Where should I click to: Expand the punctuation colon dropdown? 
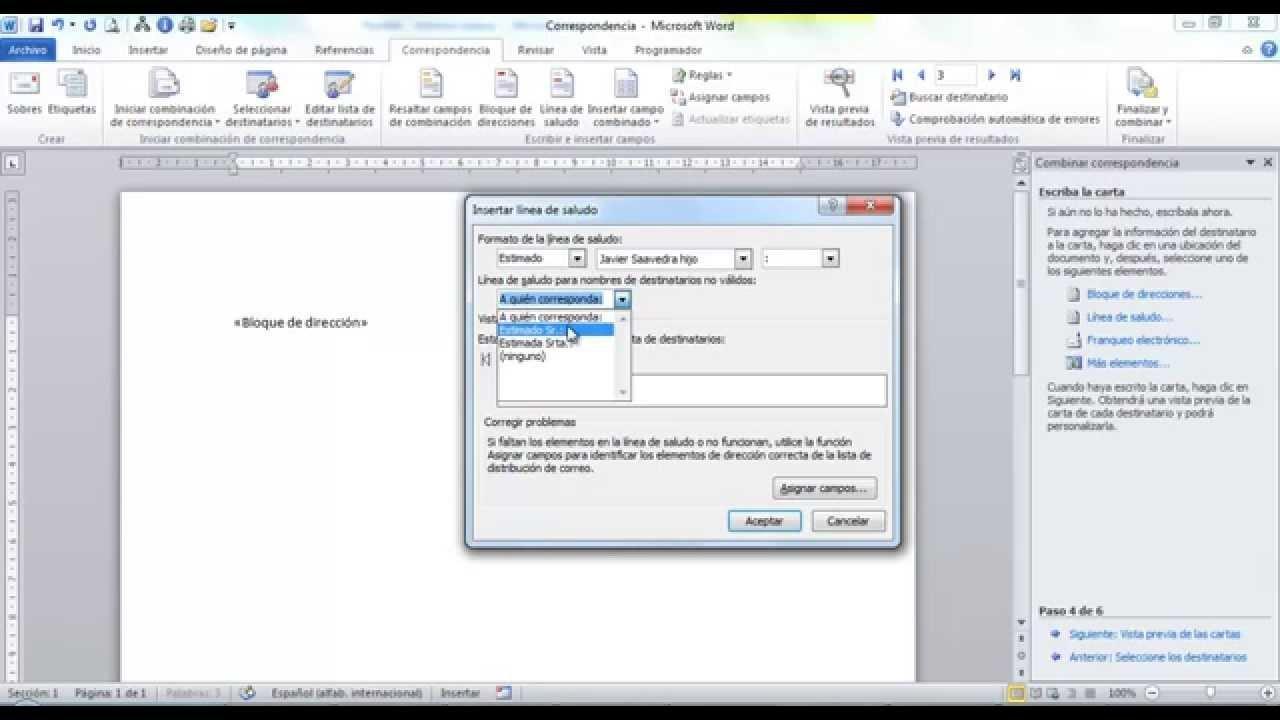[x=830, y=259]
